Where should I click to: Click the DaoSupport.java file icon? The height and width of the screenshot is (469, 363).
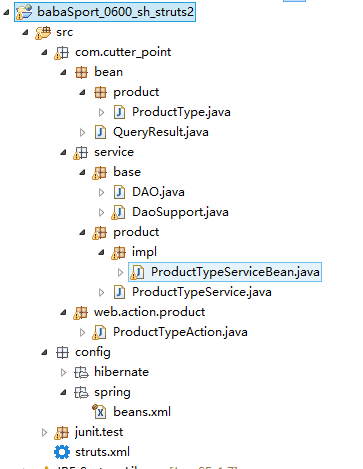[x=119, y=213]
